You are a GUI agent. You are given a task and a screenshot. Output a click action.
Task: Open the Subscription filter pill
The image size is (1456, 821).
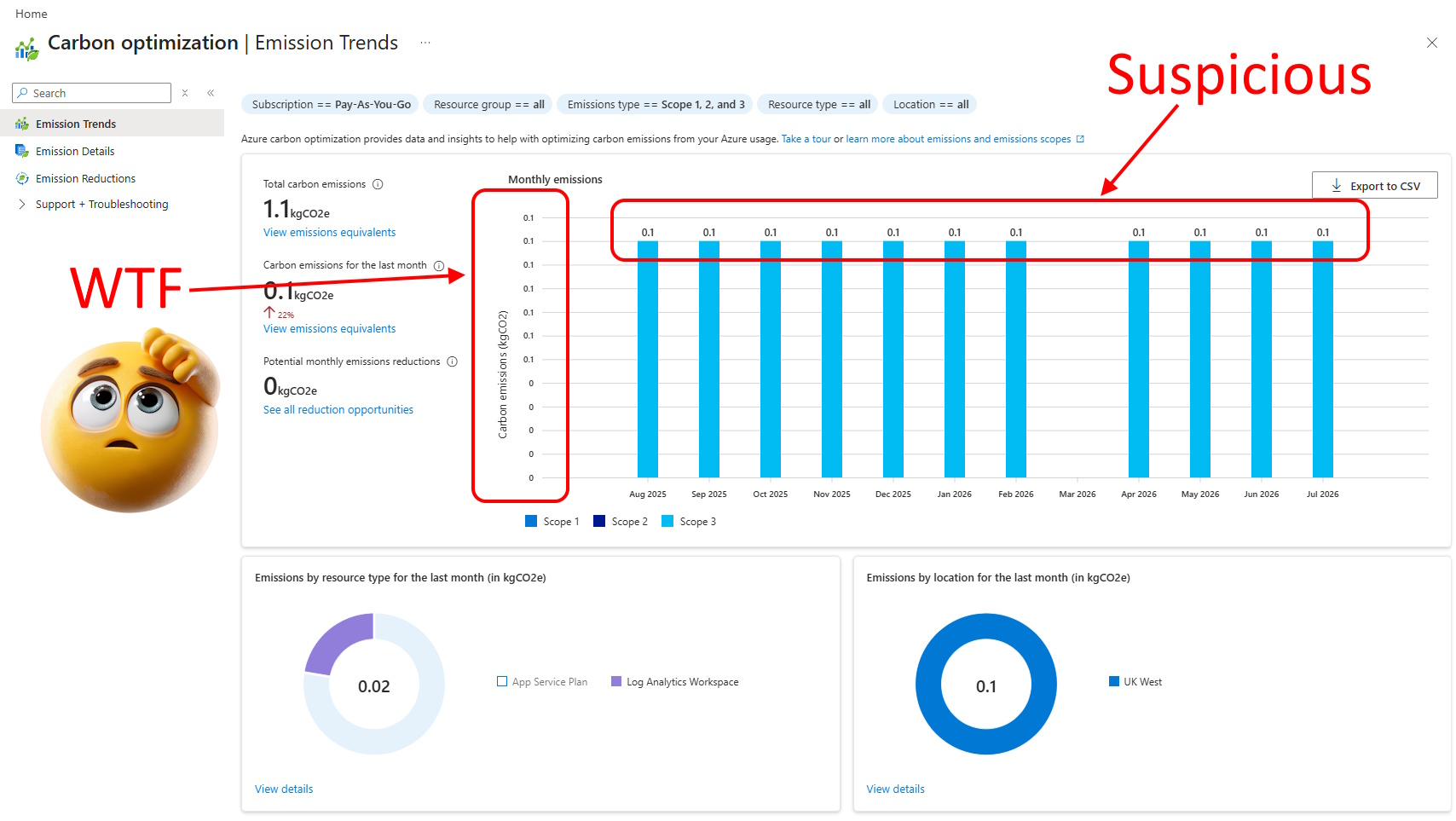pyautogui.click(x=331, y=105)
